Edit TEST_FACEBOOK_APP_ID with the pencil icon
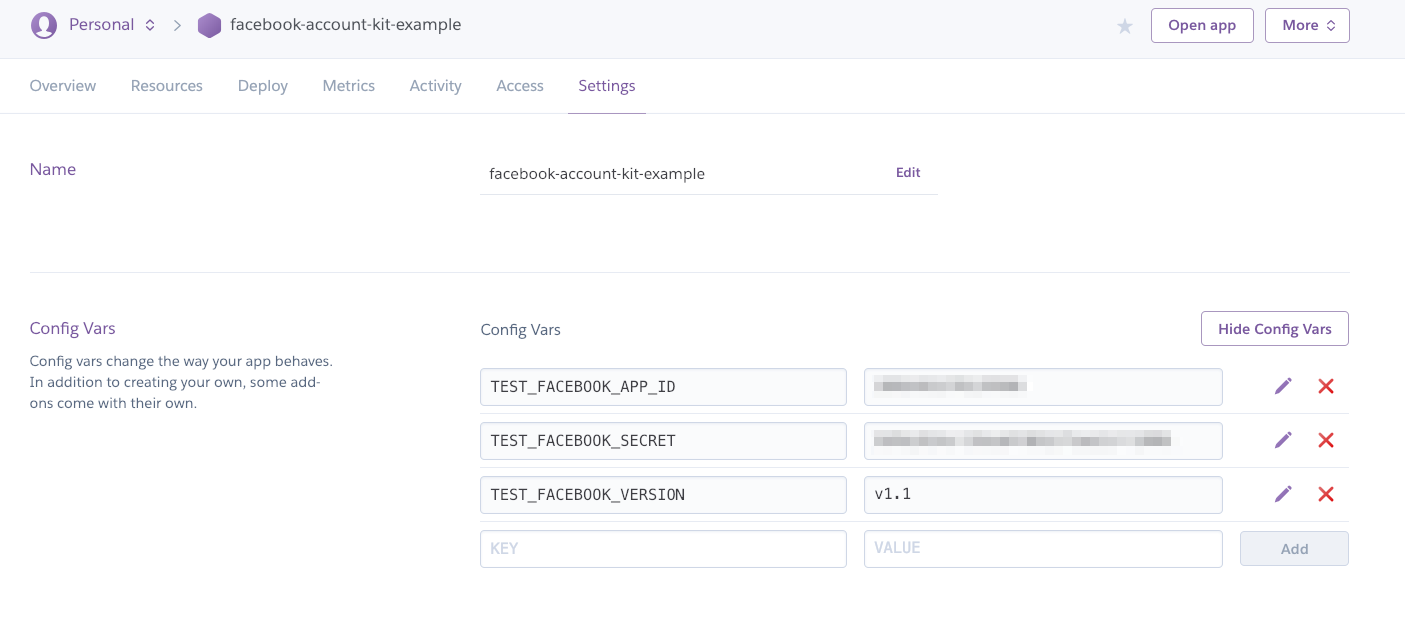Image resolution: width=1405 pixels, height=619 pixels. (x=1283, y=386)
